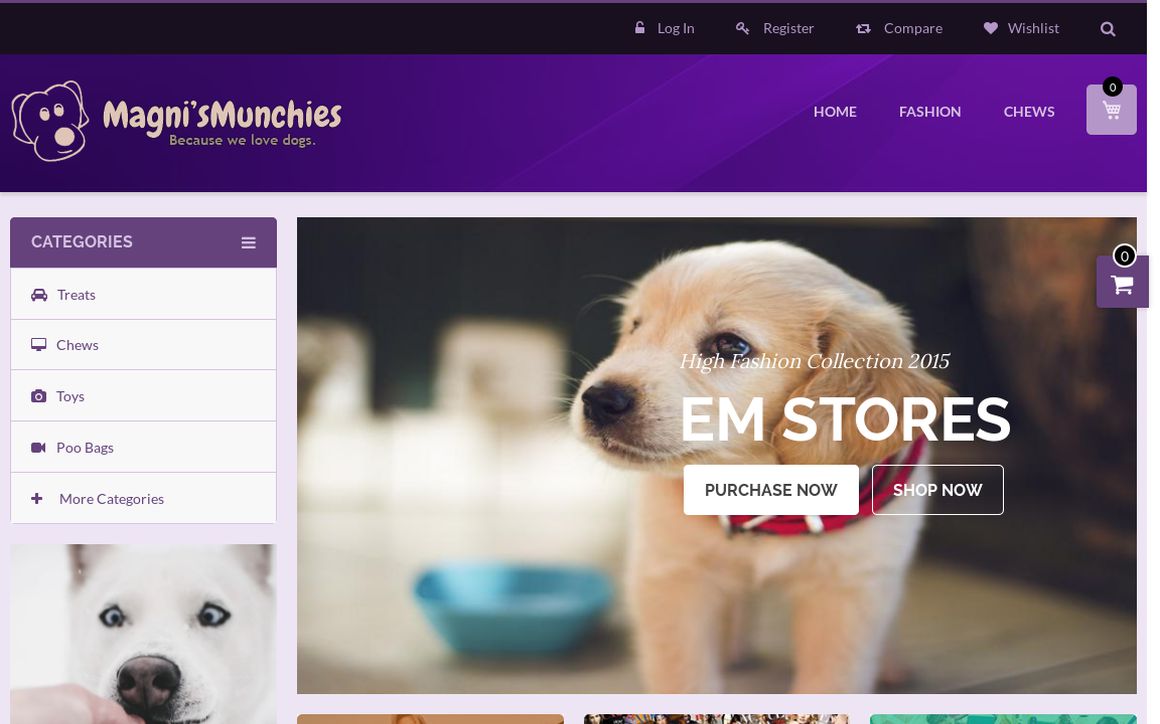Image resolution: width=1160 pixels, height=724 pixels.
Task: Click the search magnifier icon
Action: [1107, 29]
